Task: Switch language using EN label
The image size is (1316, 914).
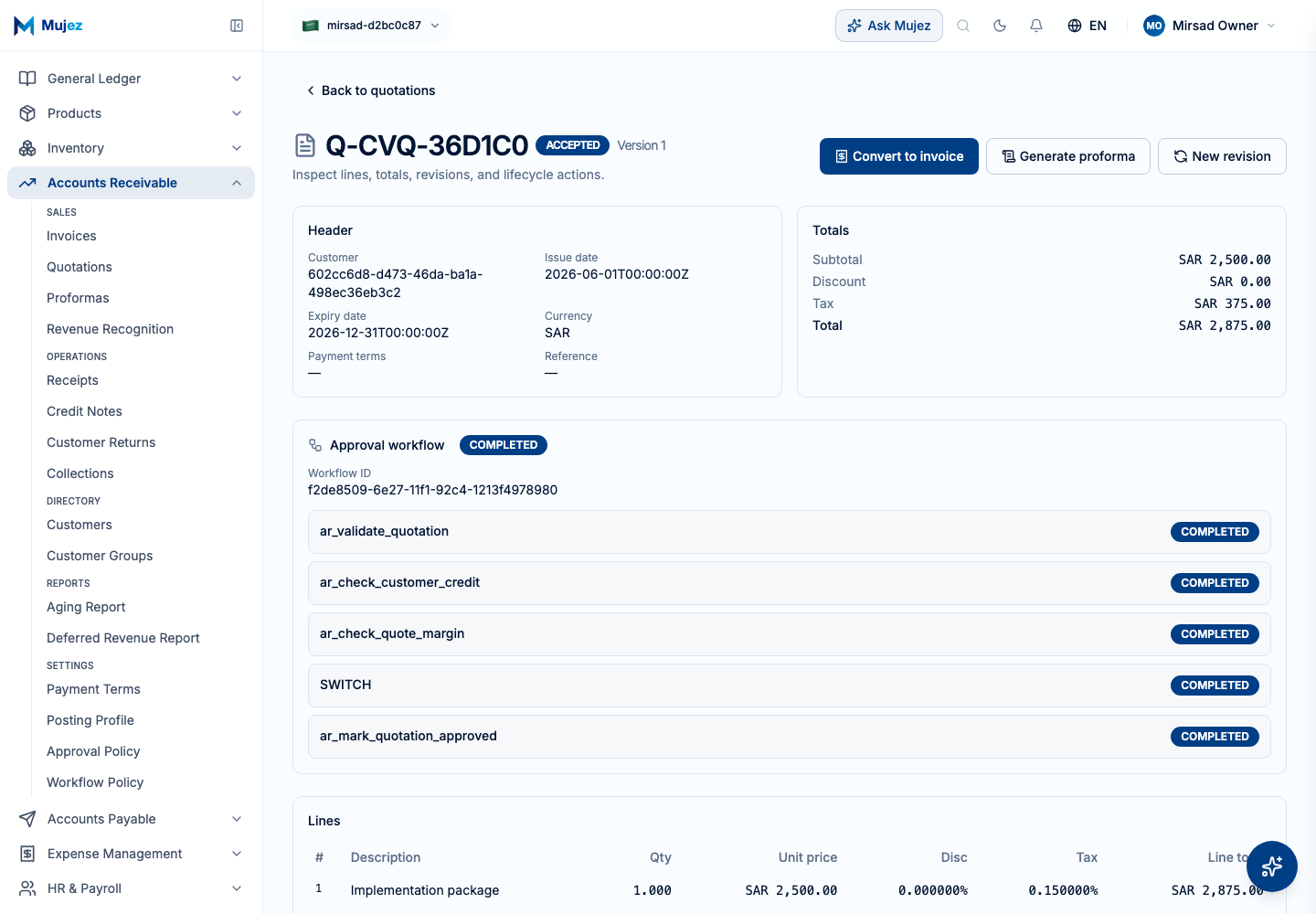Action: [1098, 26]
